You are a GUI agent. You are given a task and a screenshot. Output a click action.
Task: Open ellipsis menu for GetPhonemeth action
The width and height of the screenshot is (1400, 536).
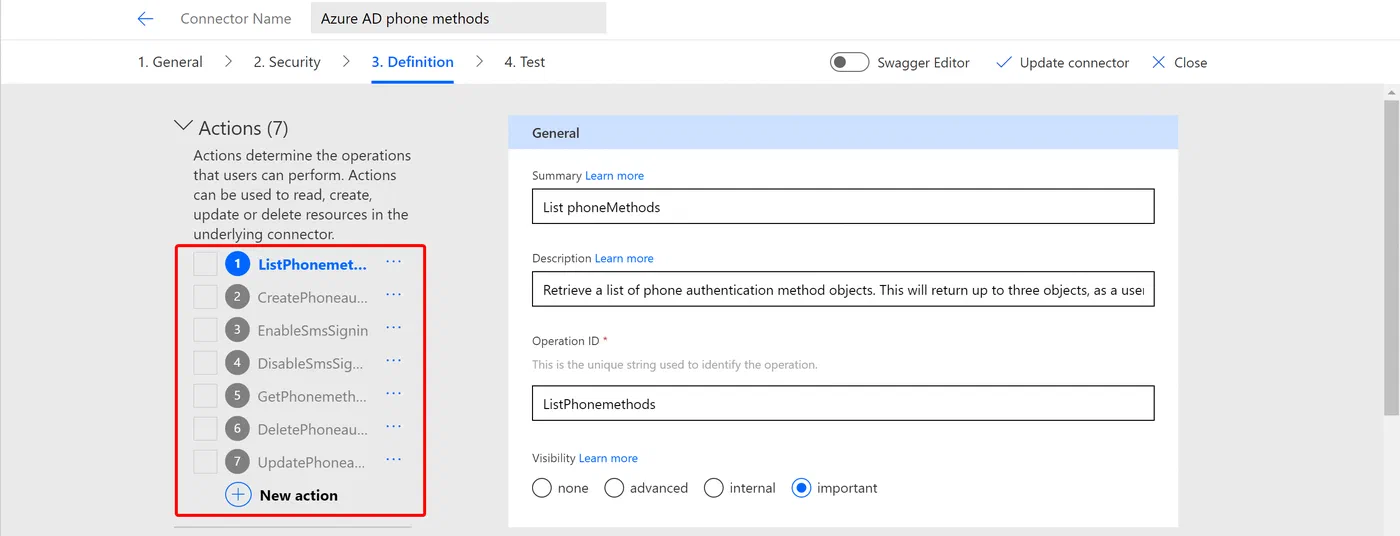(x=394, y=394)
